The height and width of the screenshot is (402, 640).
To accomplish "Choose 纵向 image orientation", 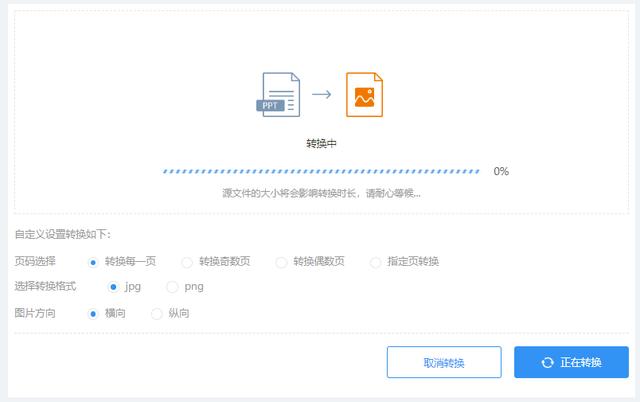I will [x=156, y=313].
